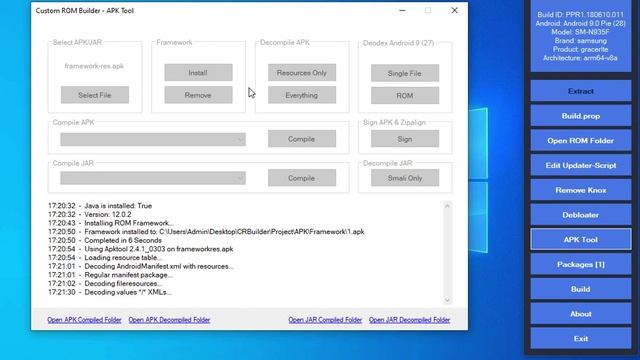Click the log scrollbar down arrow
The width and height of the screenshot is (640, 360).
(x=447, y=300)
